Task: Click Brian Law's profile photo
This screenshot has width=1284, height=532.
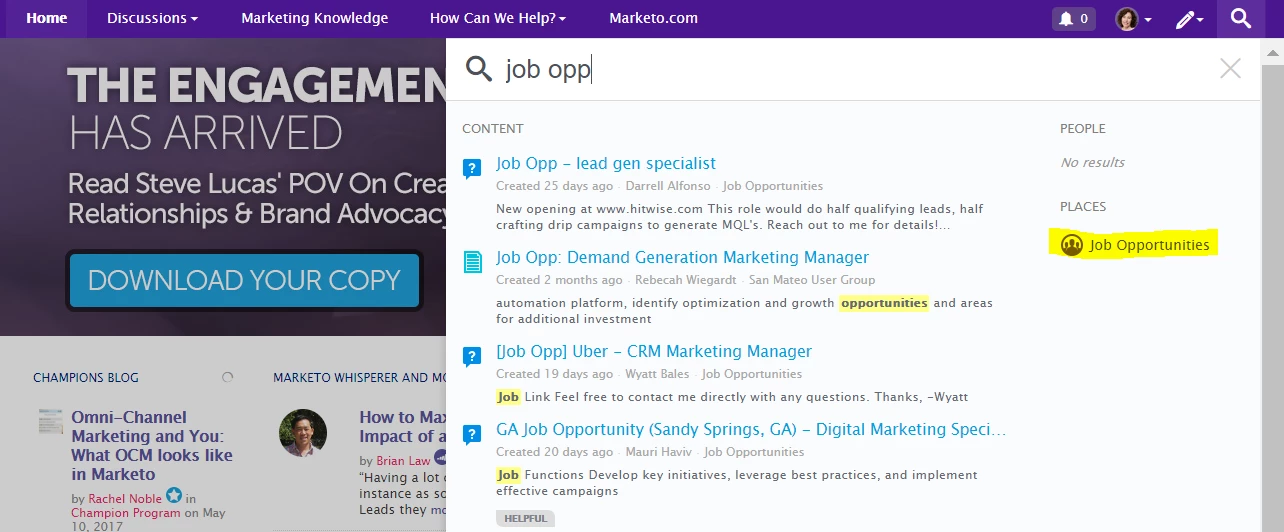Action: 302,433
